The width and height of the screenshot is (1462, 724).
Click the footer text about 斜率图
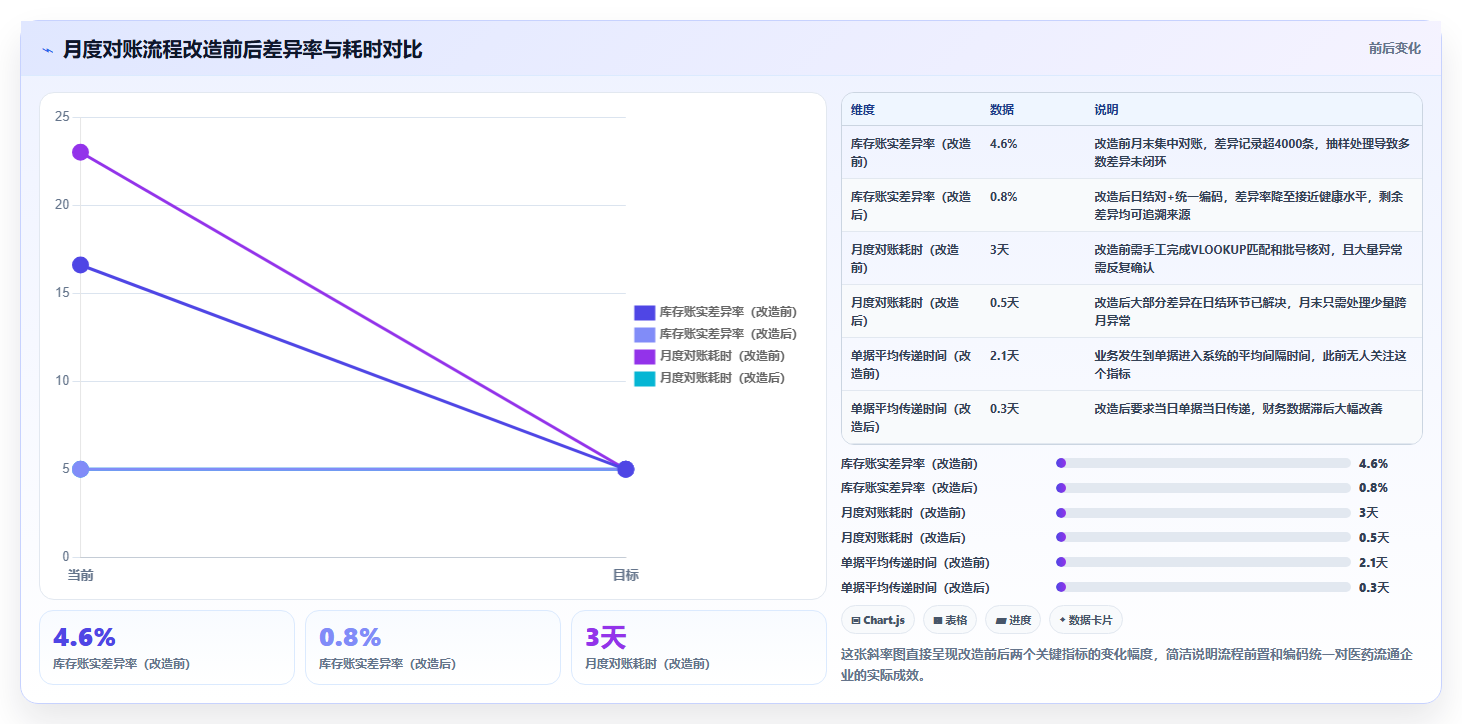[1127, 664]
